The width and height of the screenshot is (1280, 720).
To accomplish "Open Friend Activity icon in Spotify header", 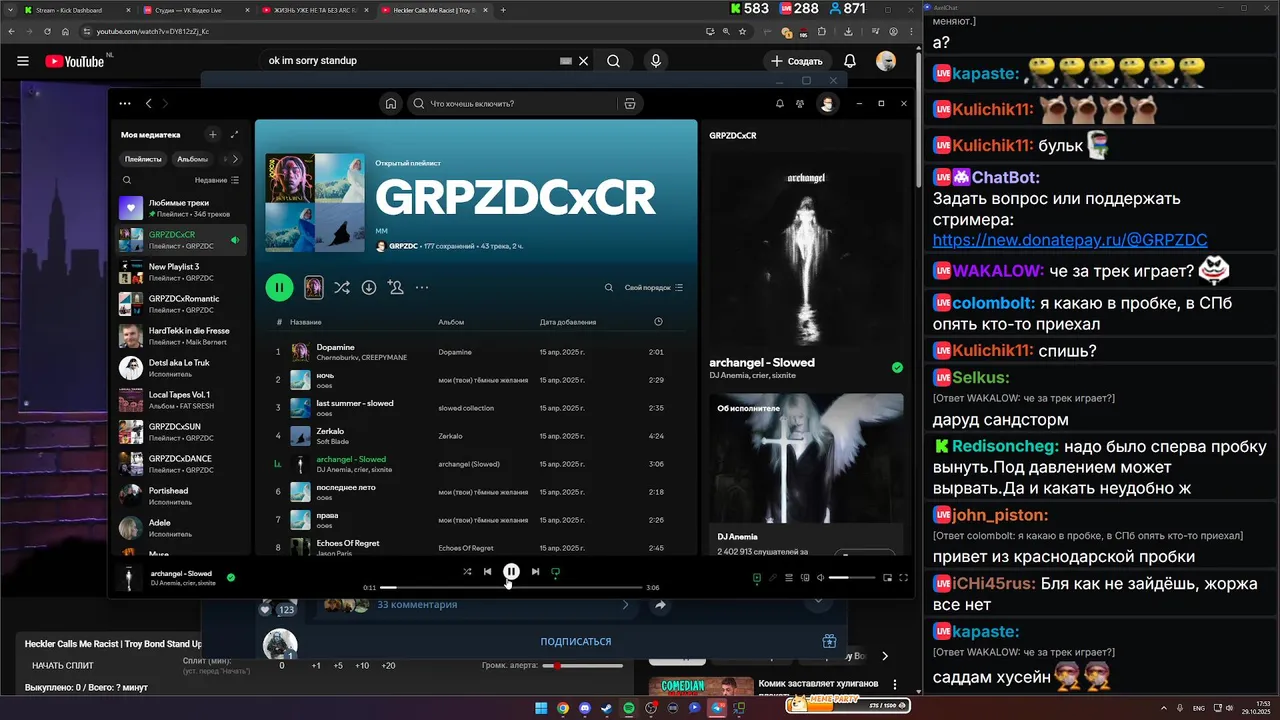I will 800,103.
